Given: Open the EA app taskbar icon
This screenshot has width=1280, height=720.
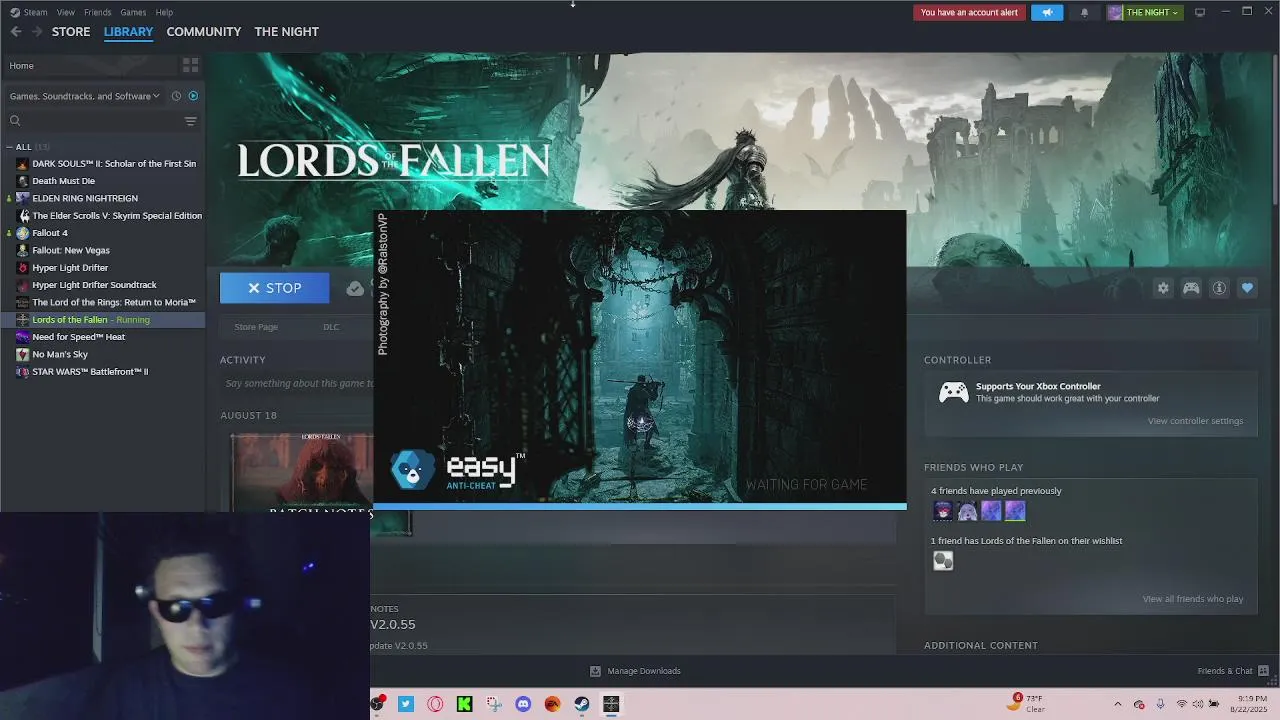Looking at the screenshot, I should click(x=552, y=704).
